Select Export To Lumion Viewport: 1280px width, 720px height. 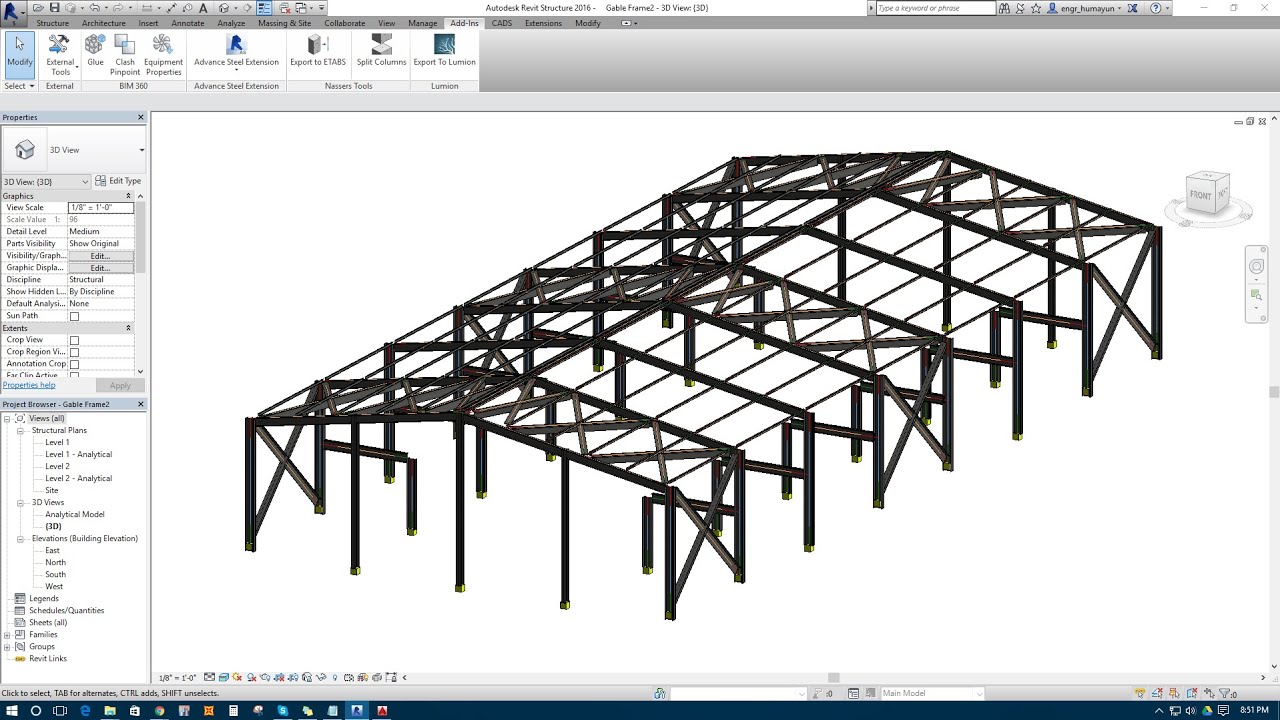(x=444, y=50)
